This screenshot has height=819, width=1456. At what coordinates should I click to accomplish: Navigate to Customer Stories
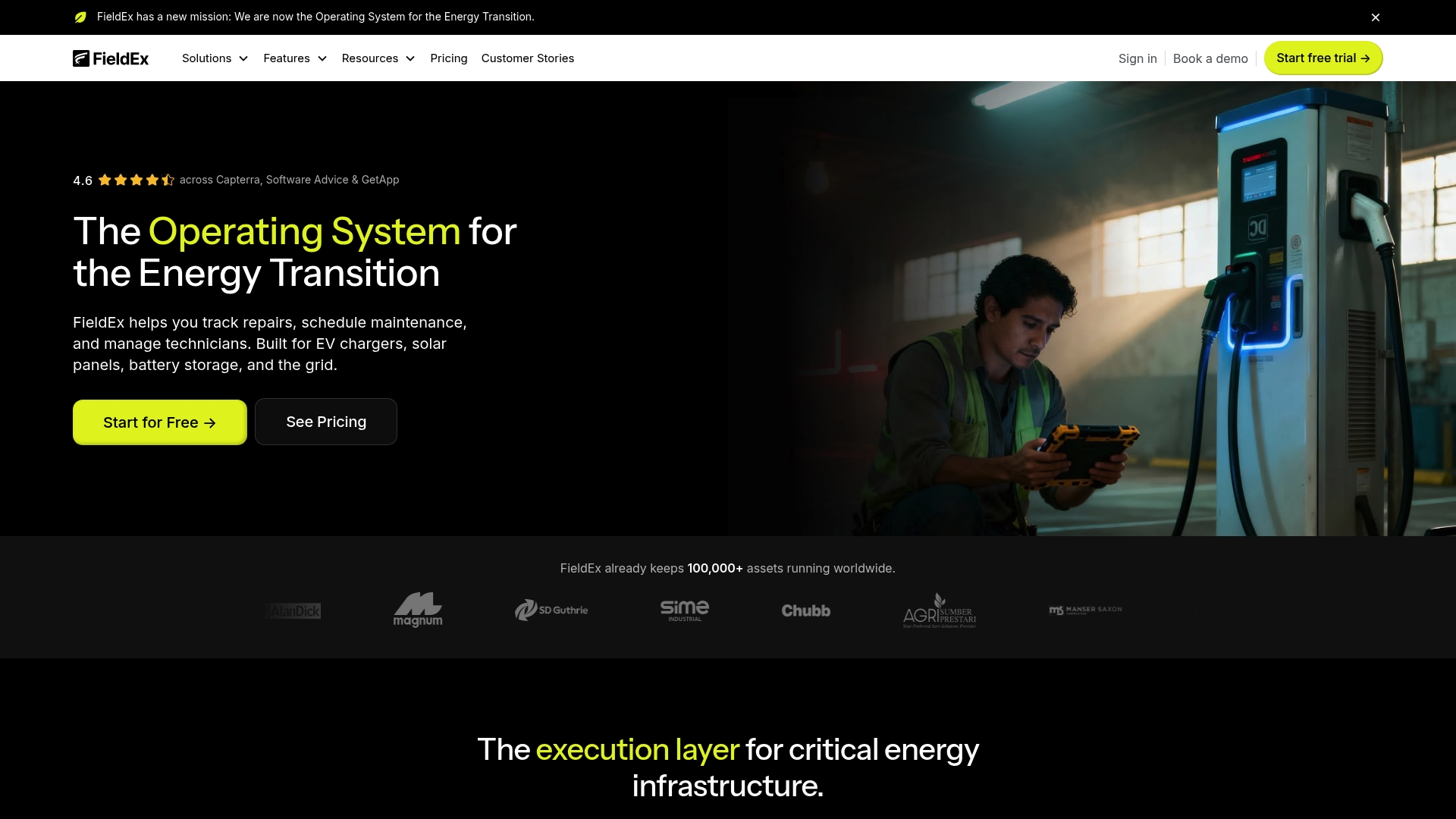point(528,58)
